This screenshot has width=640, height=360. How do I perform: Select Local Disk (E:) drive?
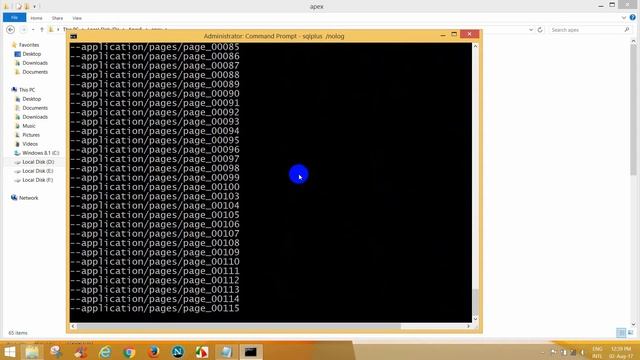pyautogui.click(x=38, y=171)
